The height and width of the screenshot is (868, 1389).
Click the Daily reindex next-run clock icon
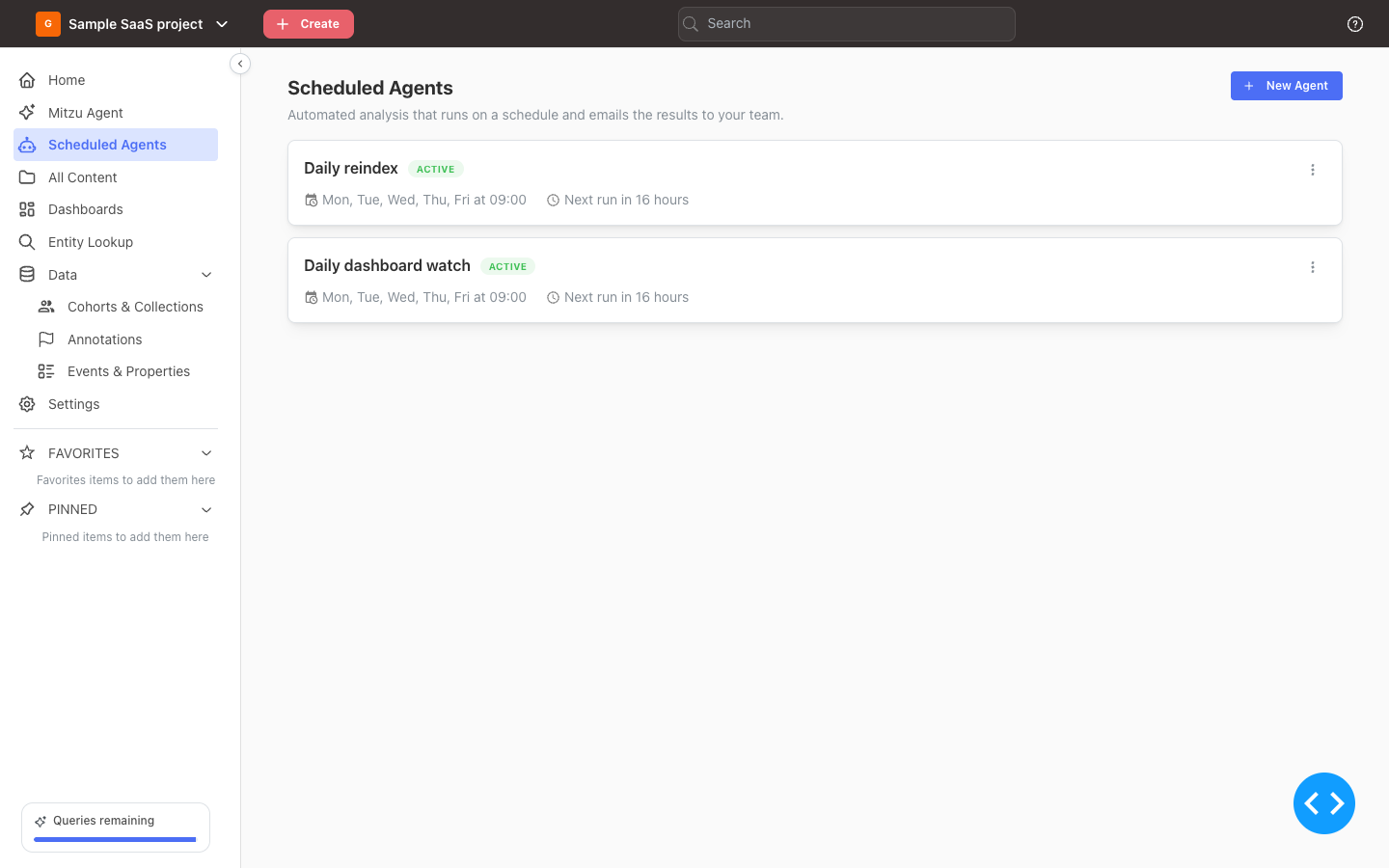[553, 201]
